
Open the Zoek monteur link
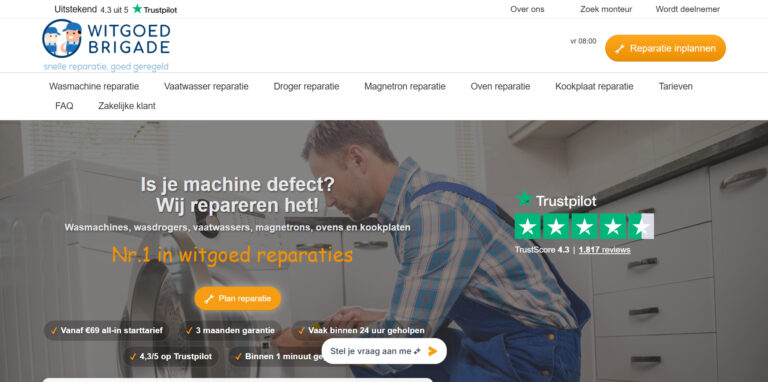[x=606, y=9]
